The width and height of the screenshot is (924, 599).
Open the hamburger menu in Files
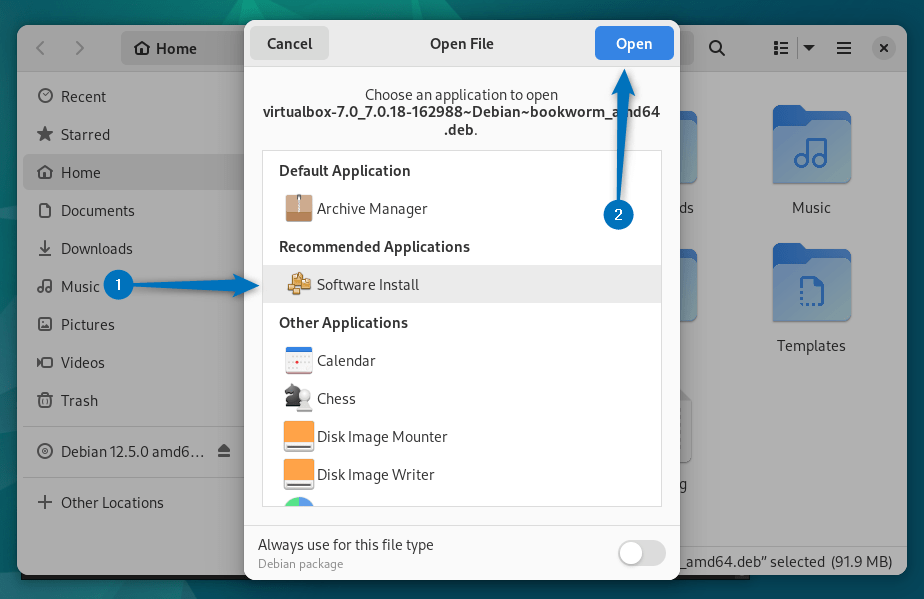(x=843, y=47)
